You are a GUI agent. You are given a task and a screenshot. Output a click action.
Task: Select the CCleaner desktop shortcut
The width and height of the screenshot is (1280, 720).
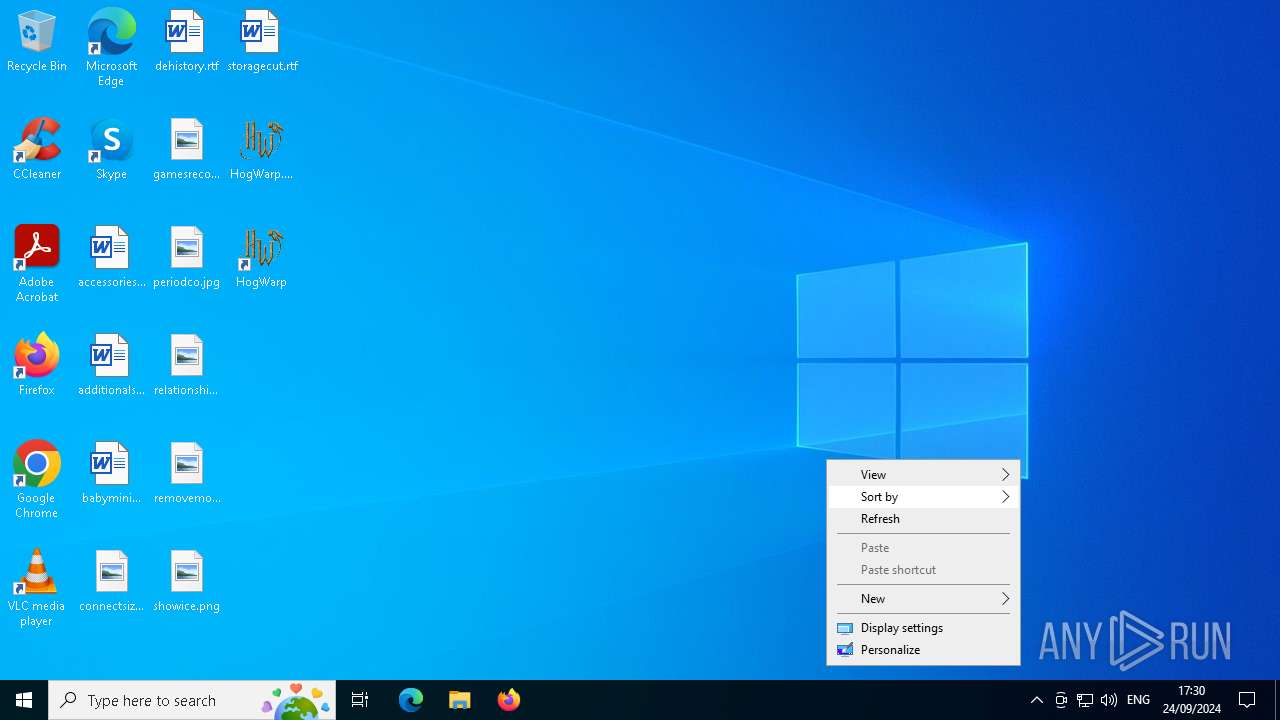pyautogui.click(x=37, y=150)
